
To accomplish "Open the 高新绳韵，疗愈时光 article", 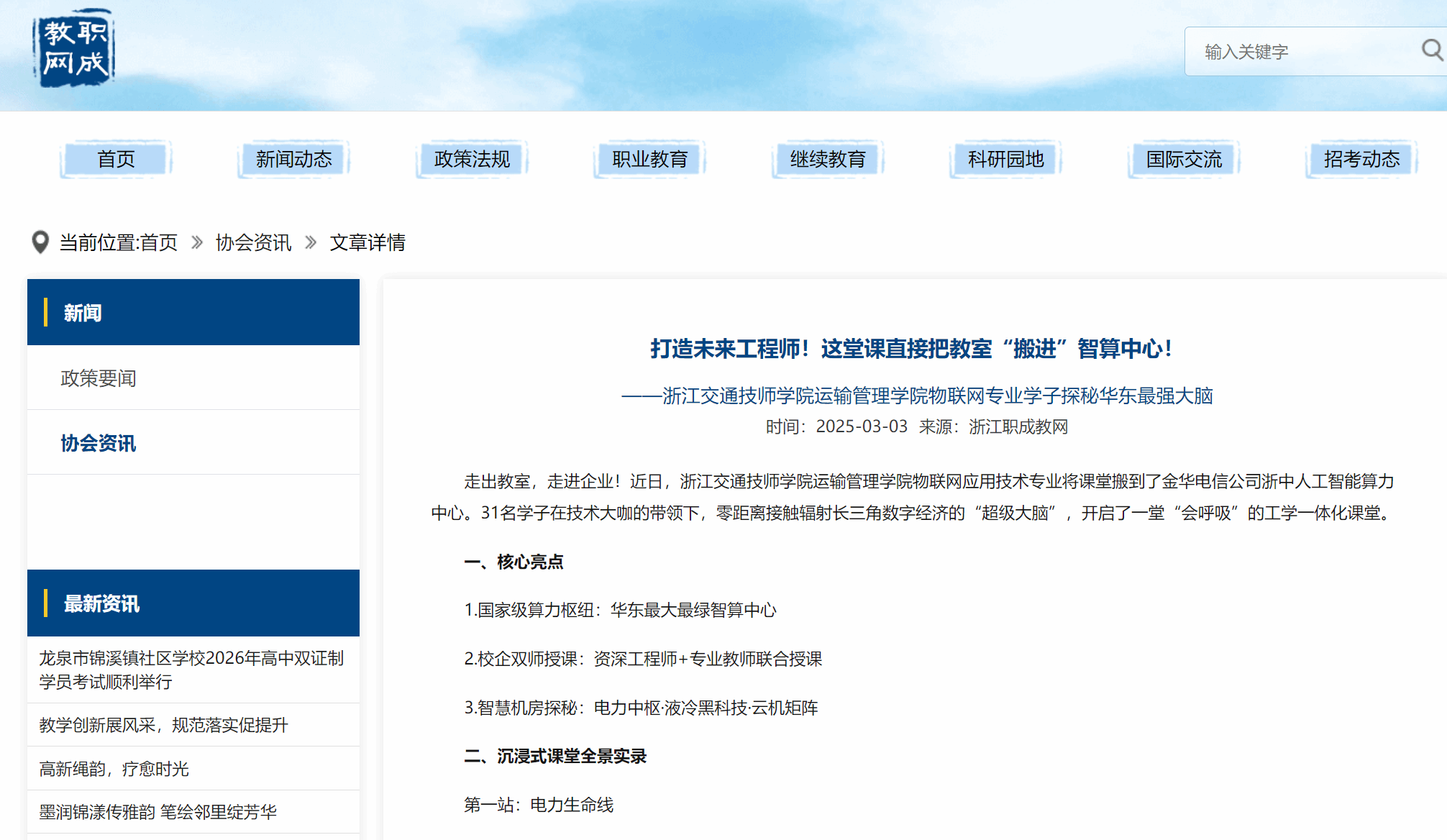I will point(114,769).
